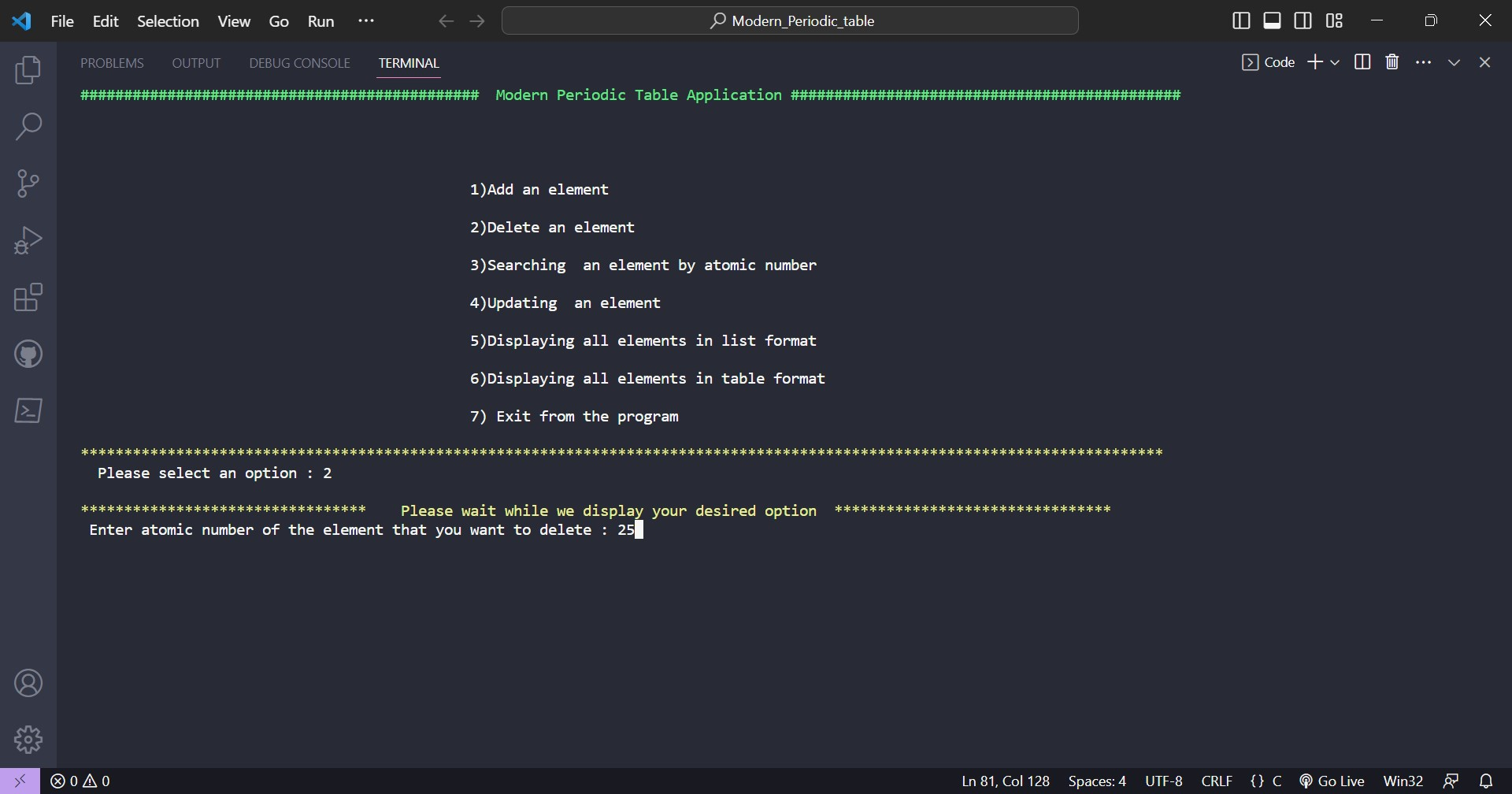Click in the terminal input after 25
Image resolution: width=1512 pixels, height=794 pixels.
click(x=638, y=530)
